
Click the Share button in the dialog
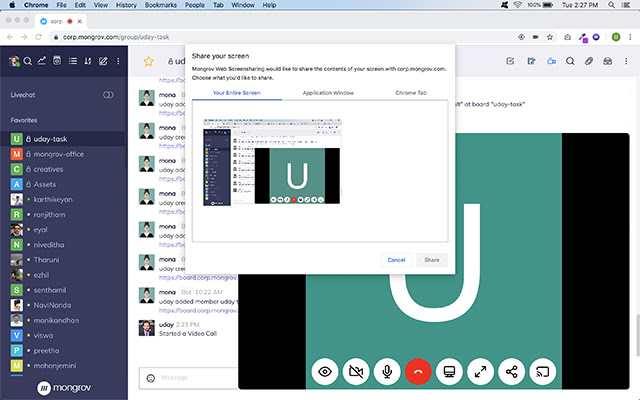pyautogui.click(x=432, y=260)
